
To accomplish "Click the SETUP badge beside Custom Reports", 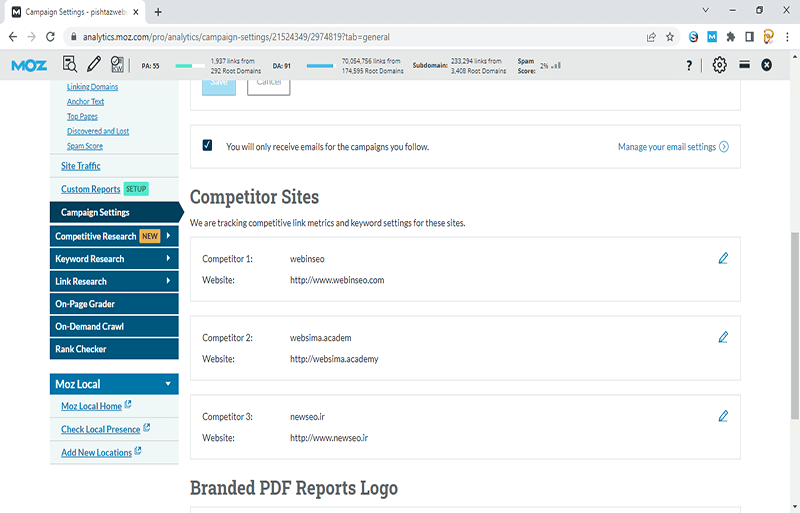I will pyautogui.click(x=136, y=189).
